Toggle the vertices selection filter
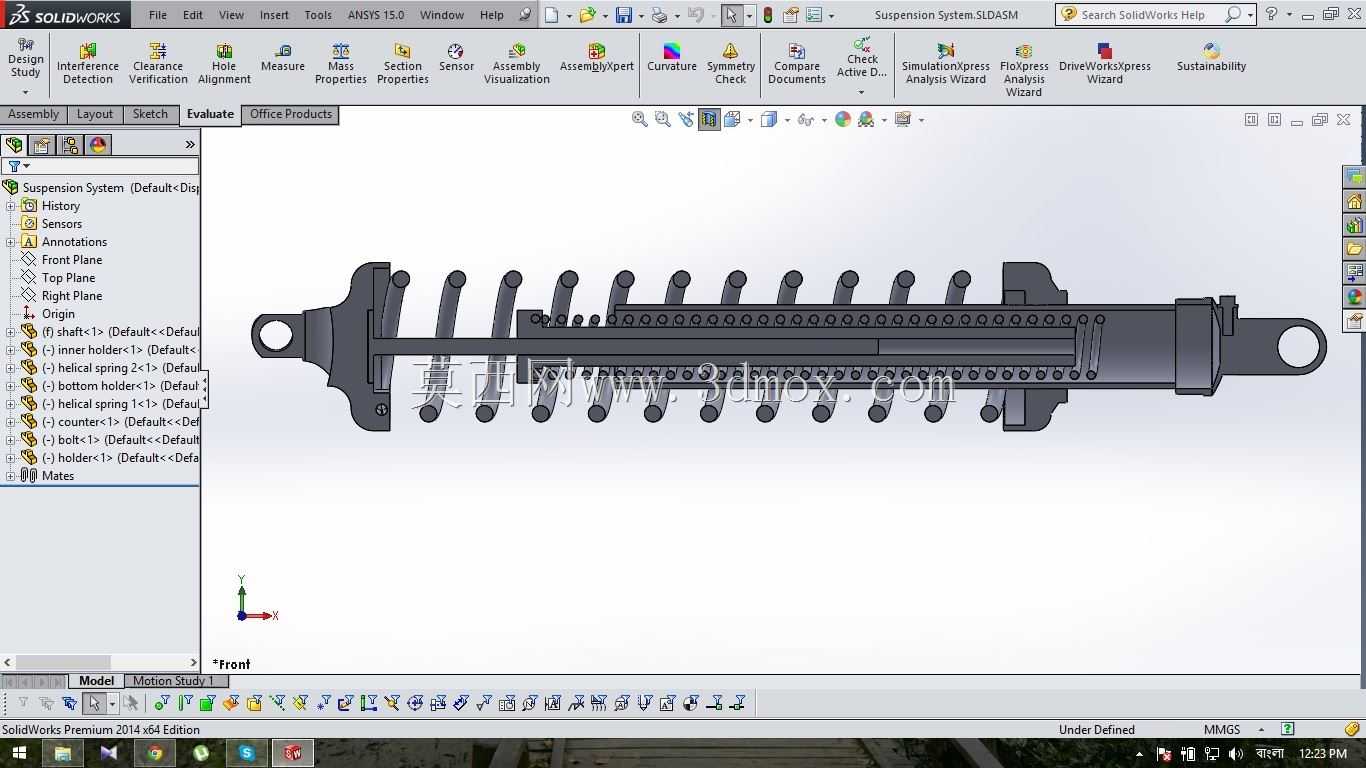The width and height of the screenshot is (1366, 768). click(162, 703)
